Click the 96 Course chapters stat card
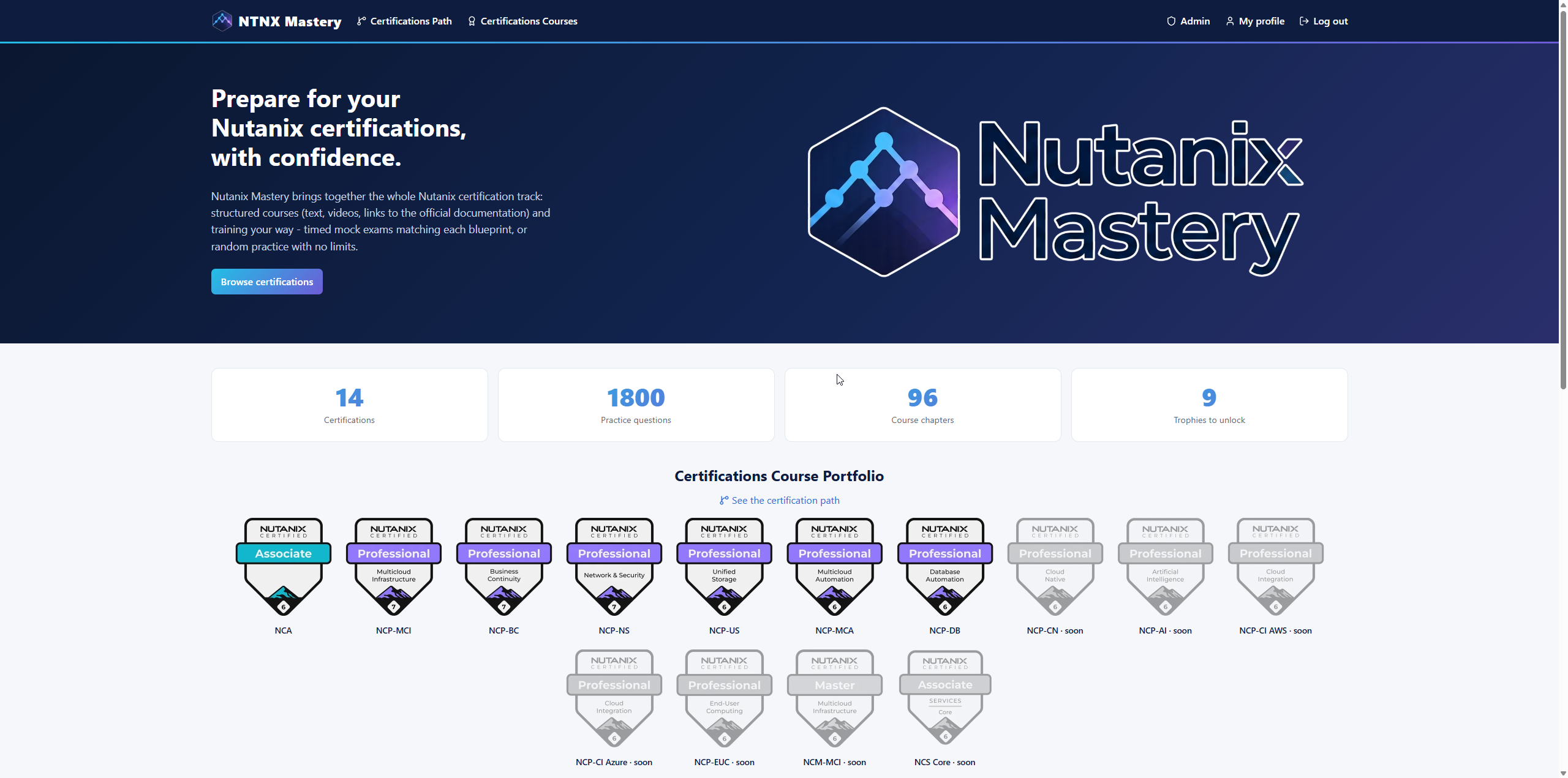This screenshot has height=778, width=1568. [923, 405]
